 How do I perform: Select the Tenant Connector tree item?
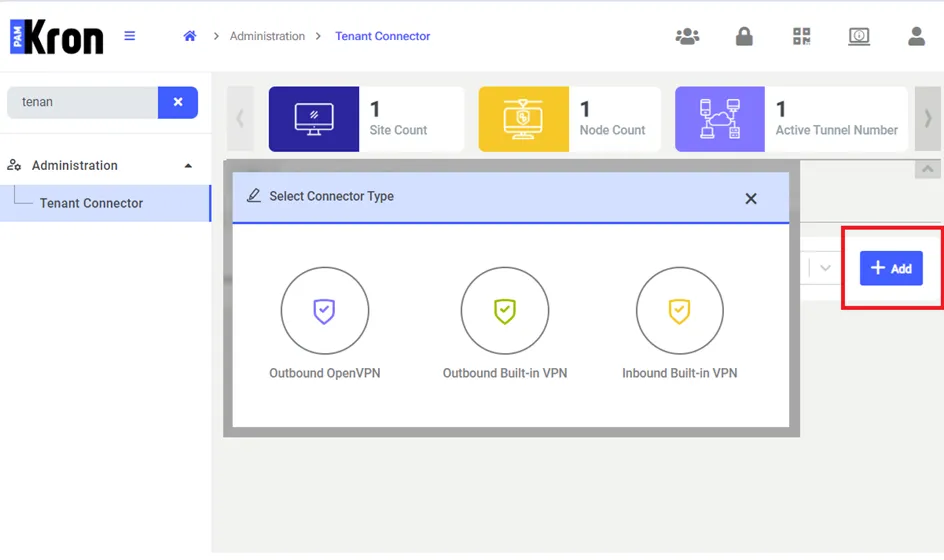tap(105, 204)
